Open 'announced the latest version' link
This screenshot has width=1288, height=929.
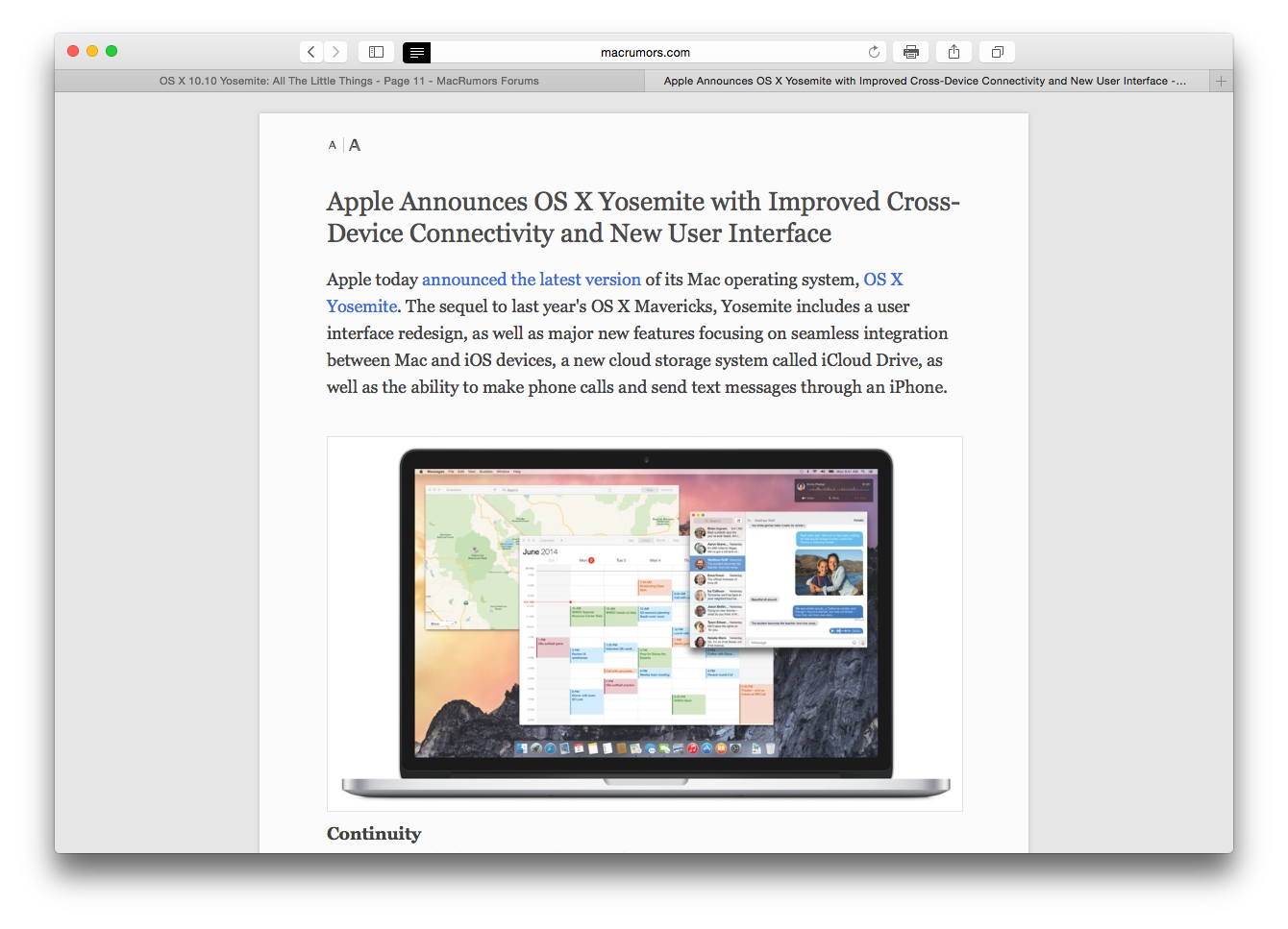point(531,280)
